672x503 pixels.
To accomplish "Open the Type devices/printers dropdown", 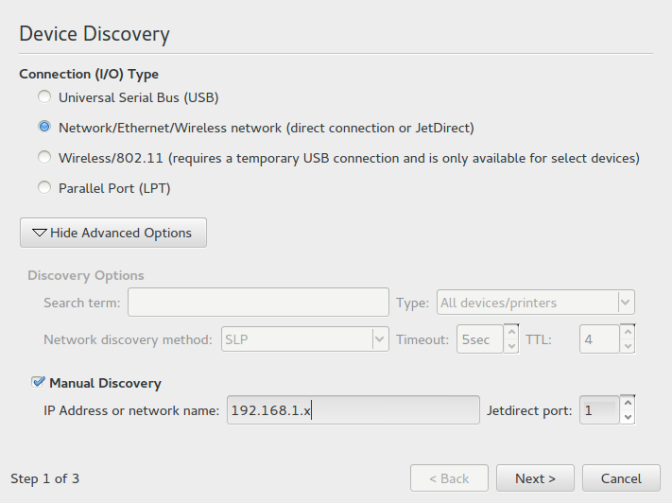I will pos(535,302).
